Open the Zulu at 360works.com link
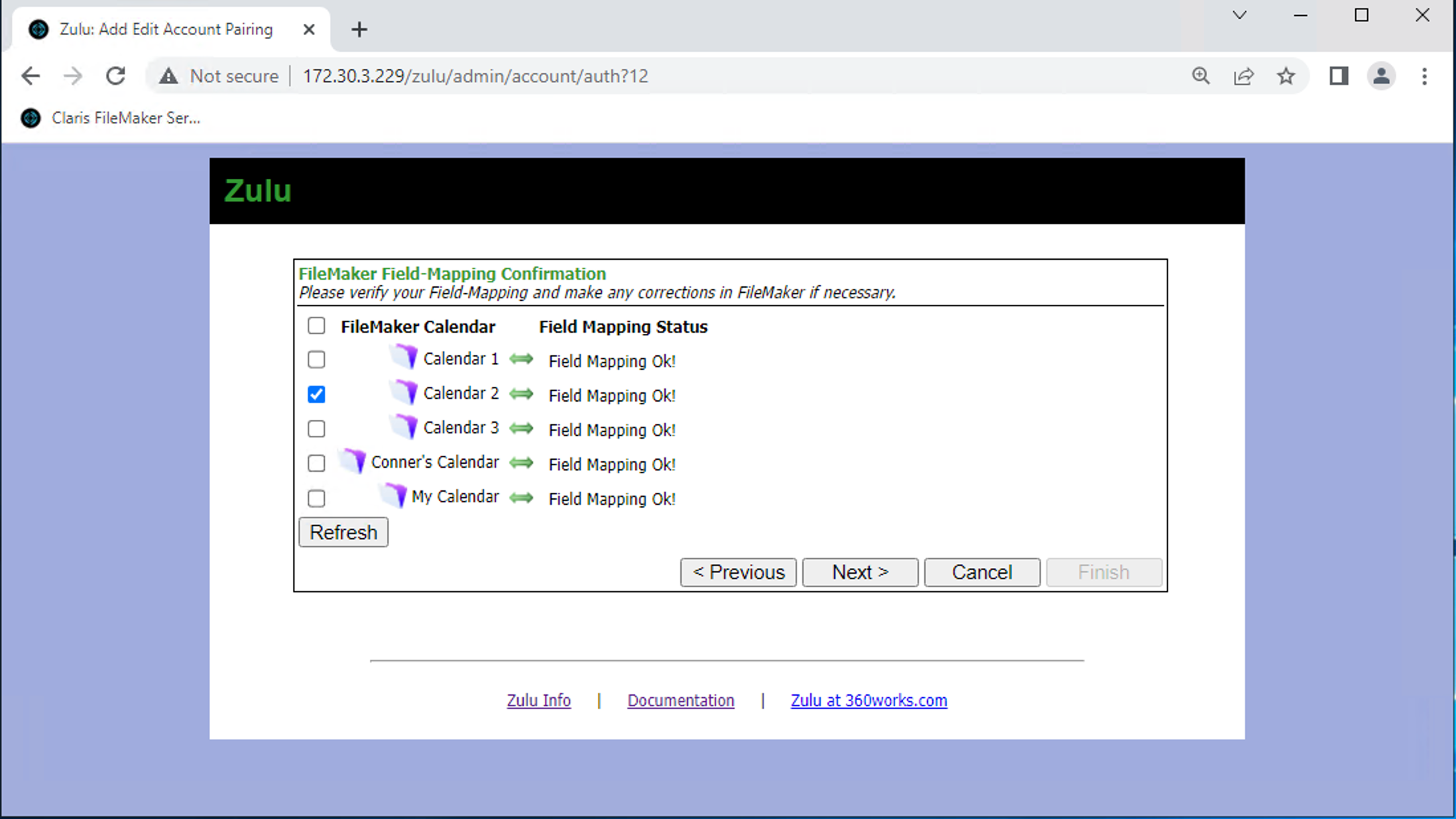The height and width of the screenshot is (819, 1456). coord(869,700)
